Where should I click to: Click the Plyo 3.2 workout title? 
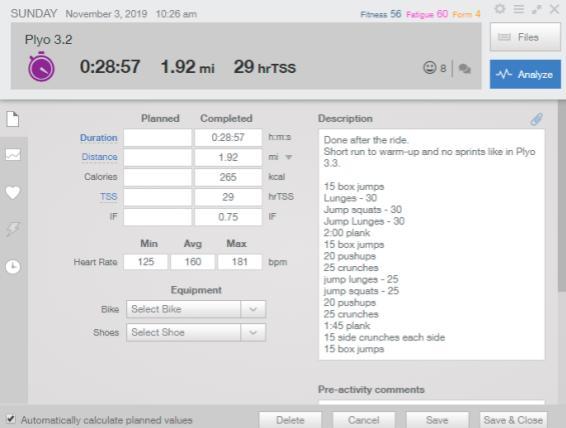click(48, 39)
